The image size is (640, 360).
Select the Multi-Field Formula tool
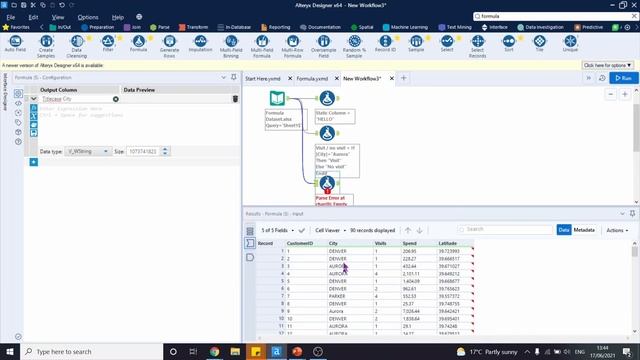click(262, 46)
